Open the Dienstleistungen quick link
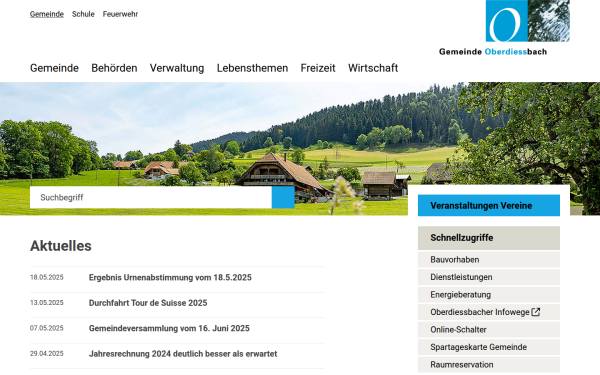This screenshot has width=600, height=375. [x=489, y=277]
